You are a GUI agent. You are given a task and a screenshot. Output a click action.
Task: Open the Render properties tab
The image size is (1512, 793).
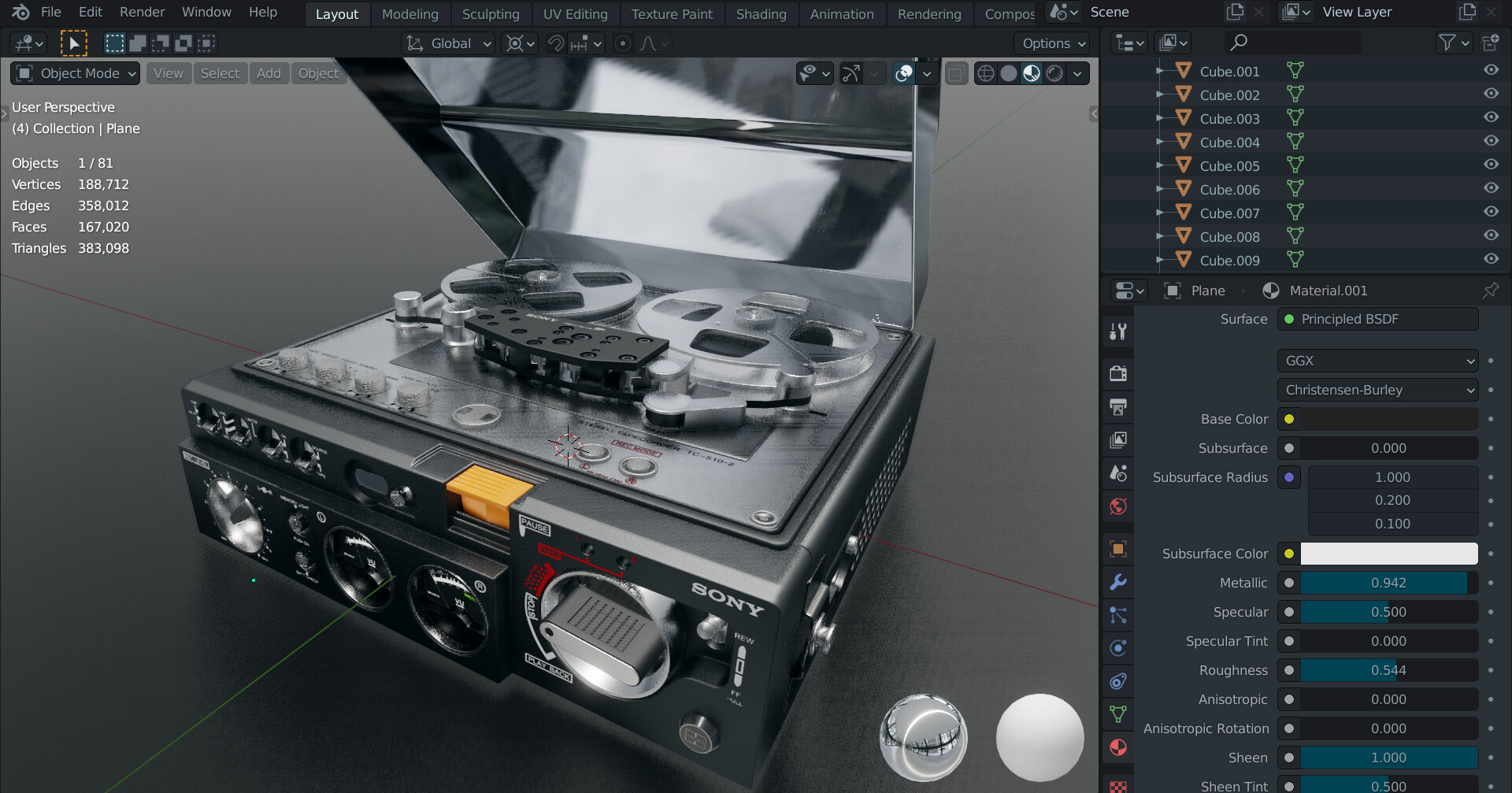pos(1117,373)
